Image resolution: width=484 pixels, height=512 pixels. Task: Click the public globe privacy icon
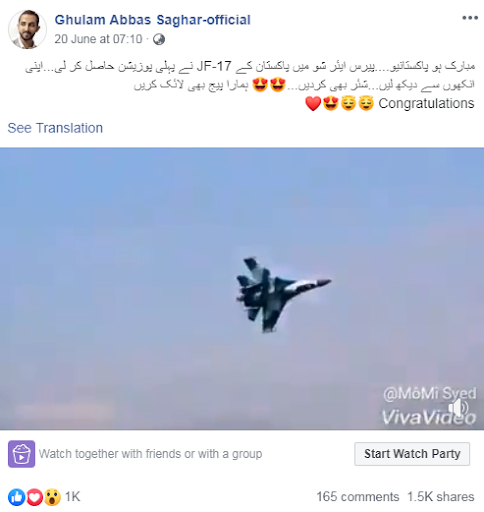(159, 39)
